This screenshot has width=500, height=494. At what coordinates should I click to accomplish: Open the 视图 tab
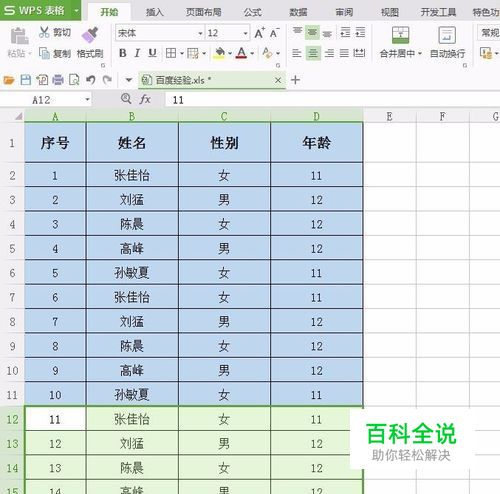tap(390, 12)
